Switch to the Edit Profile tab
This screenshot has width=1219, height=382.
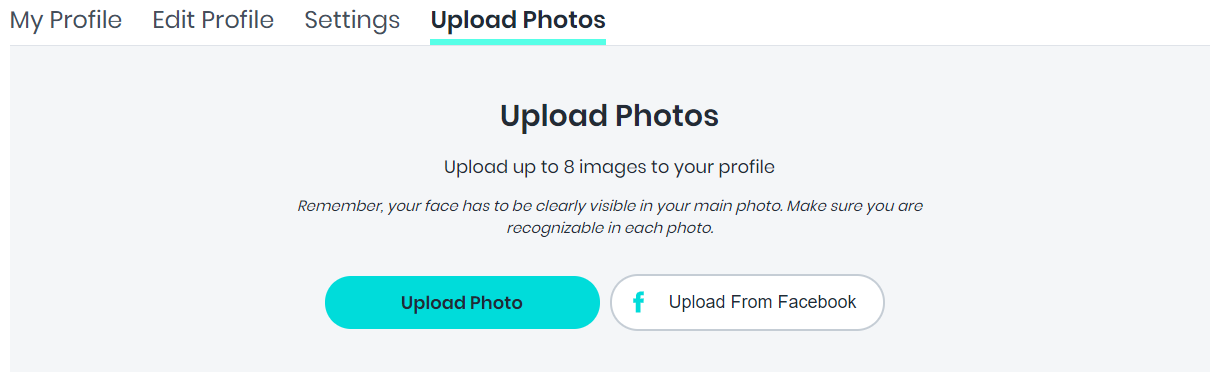coord(213,20)
